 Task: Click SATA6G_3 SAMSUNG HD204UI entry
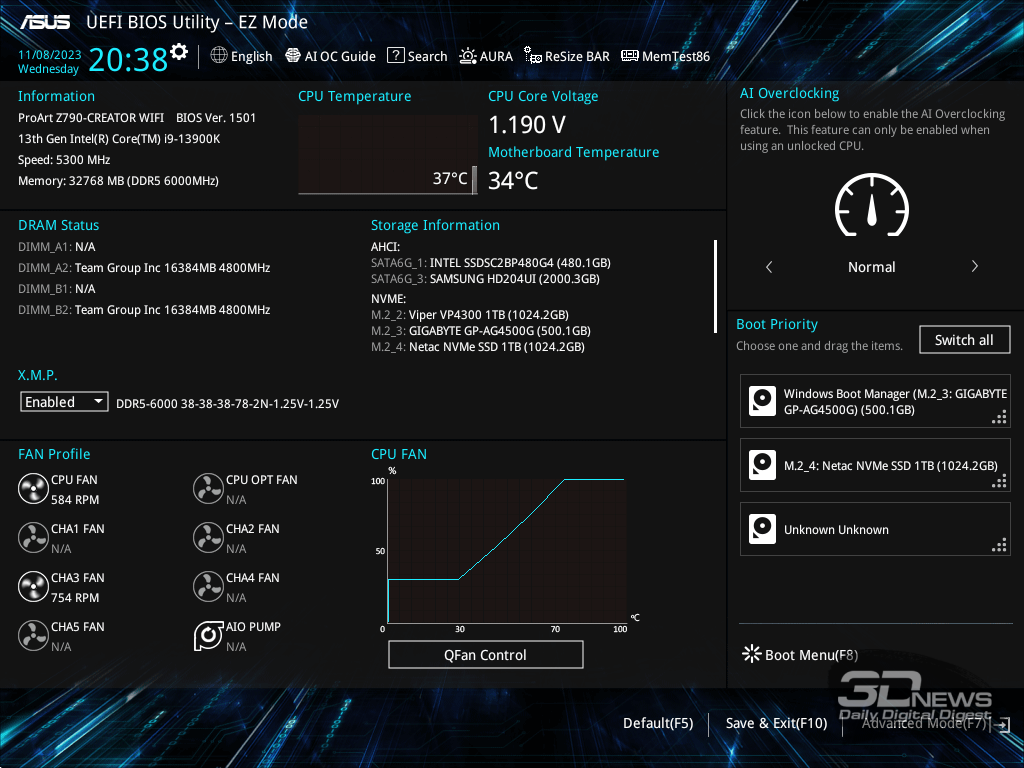485,279
